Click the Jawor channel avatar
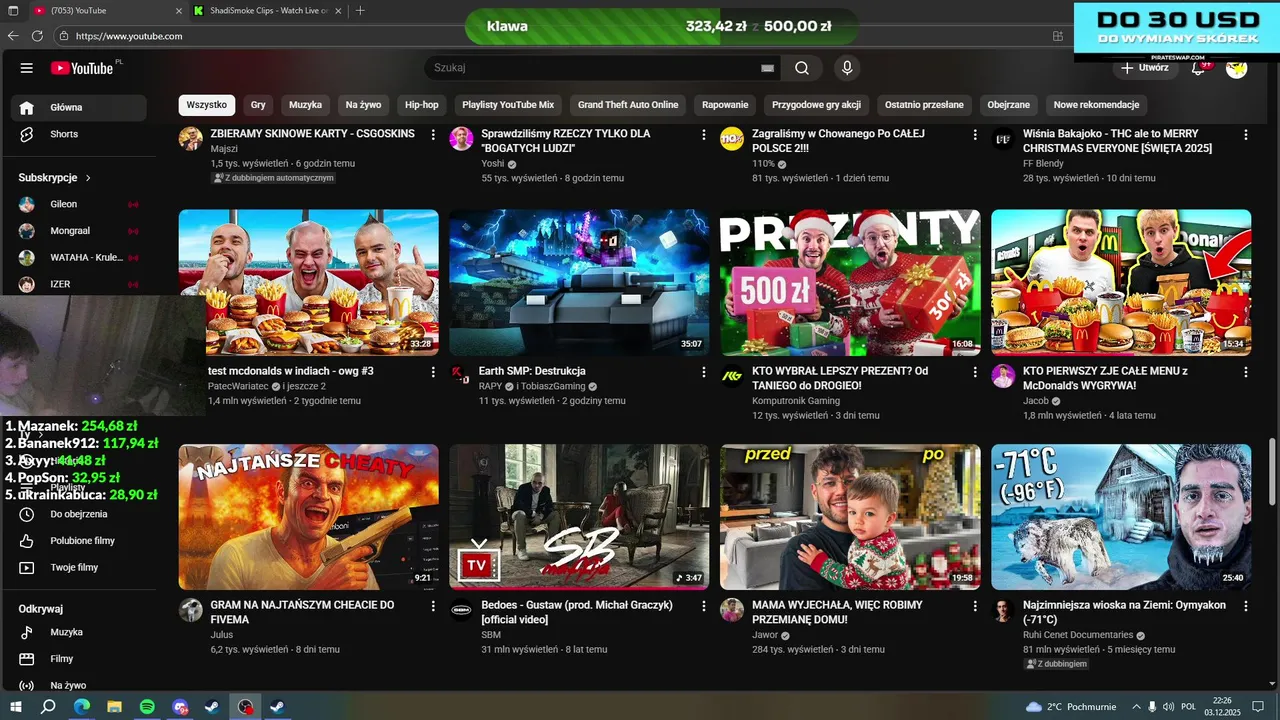1280x720 pixels. 732,610
